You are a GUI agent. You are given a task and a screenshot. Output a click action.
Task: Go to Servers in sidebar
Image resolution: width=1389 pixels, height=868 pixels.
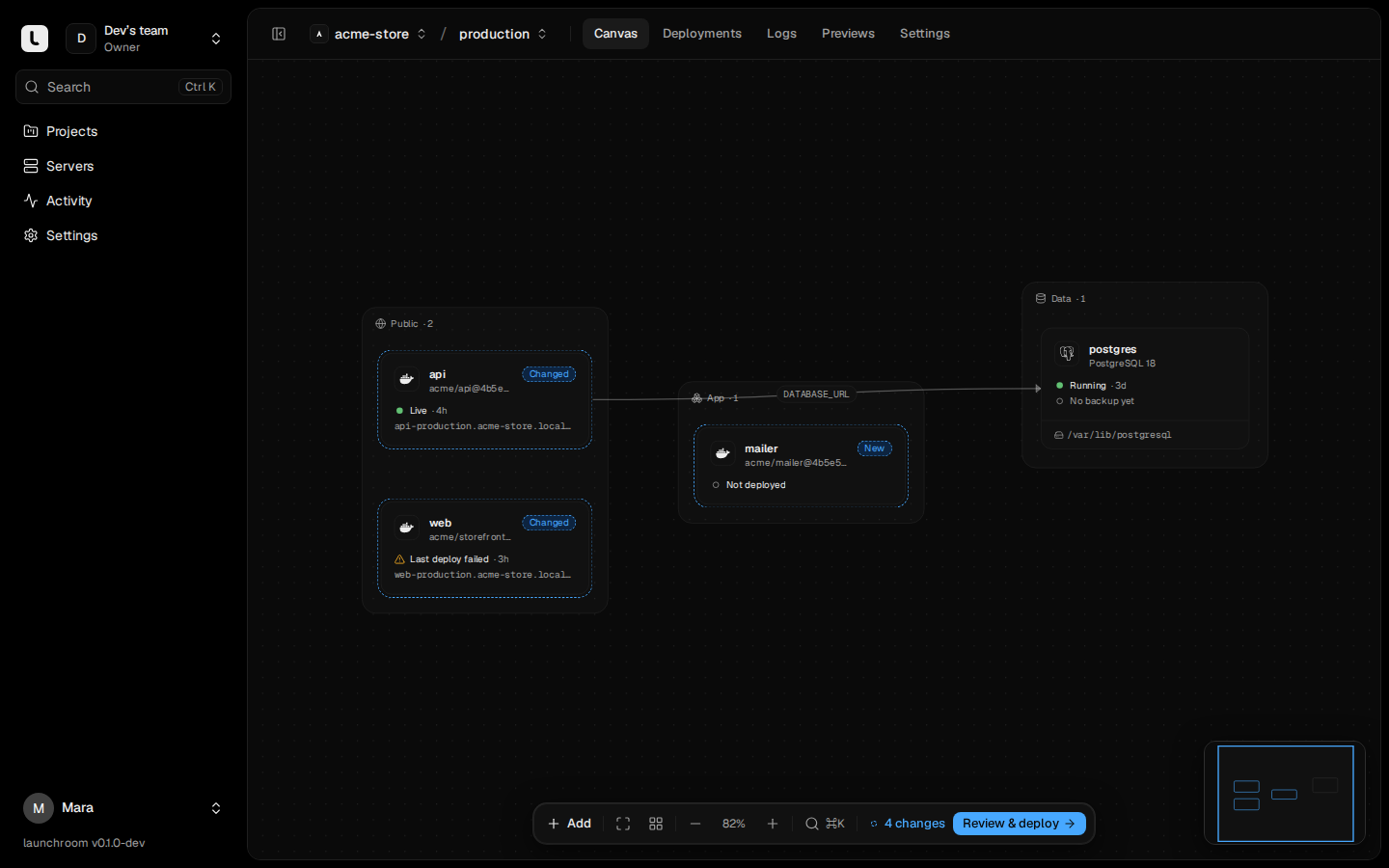(x=123, y=166)
